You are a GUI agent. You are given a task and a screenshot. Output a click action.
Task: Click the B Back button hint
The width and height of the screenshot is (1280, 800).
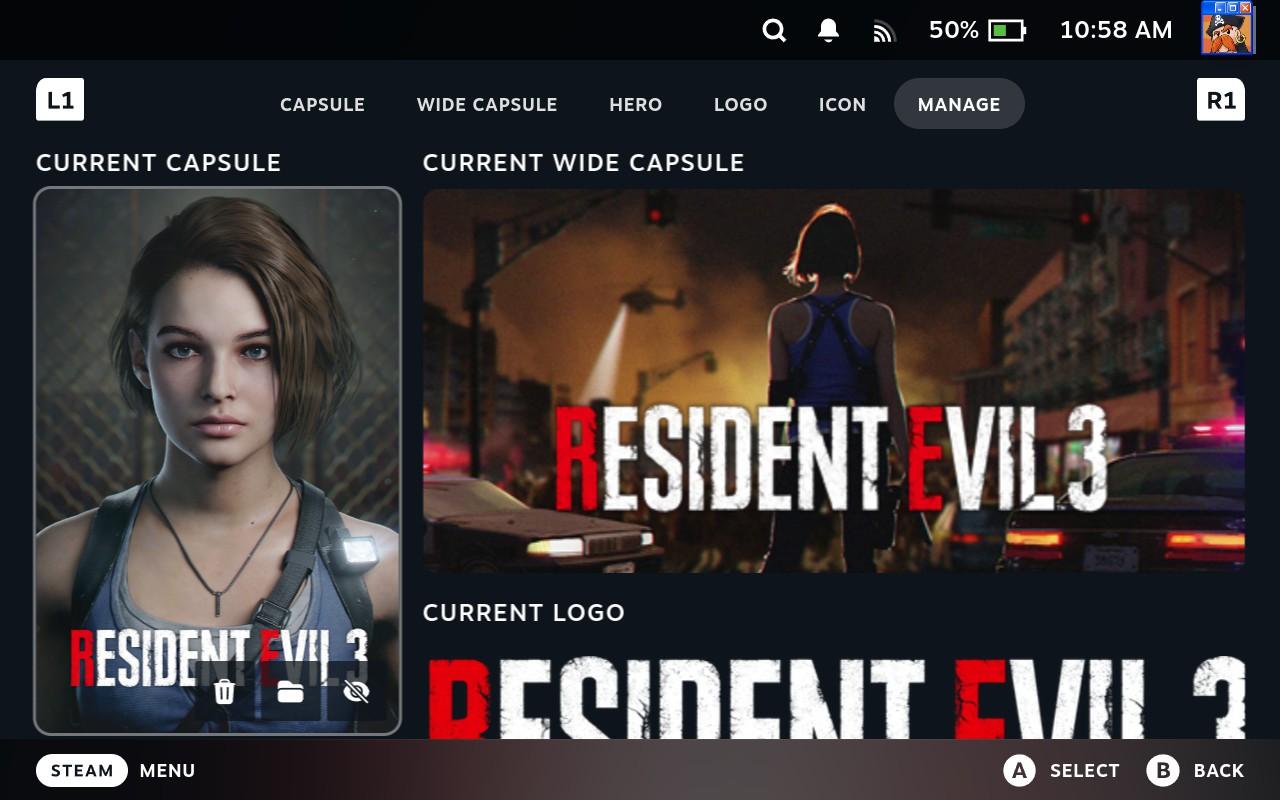point(1196,770)
